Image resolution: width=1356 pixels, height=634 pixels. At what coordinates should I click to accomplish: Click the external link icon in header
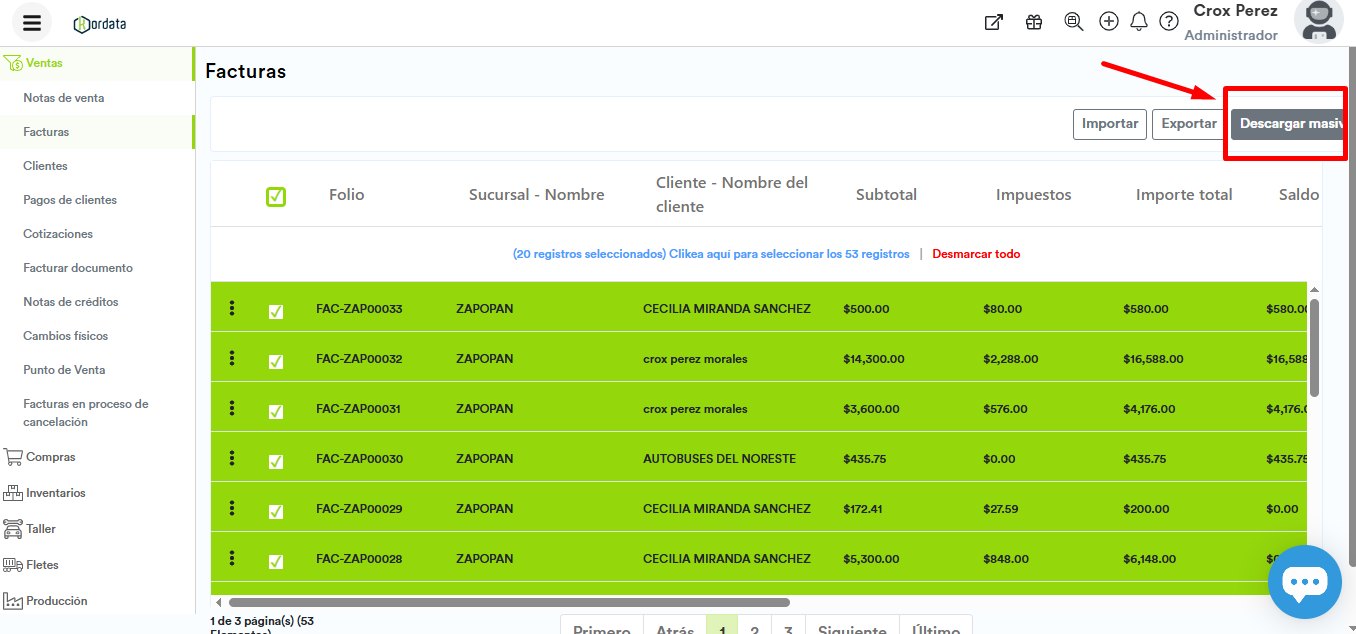pyautogui.click(x=993, y=22)
